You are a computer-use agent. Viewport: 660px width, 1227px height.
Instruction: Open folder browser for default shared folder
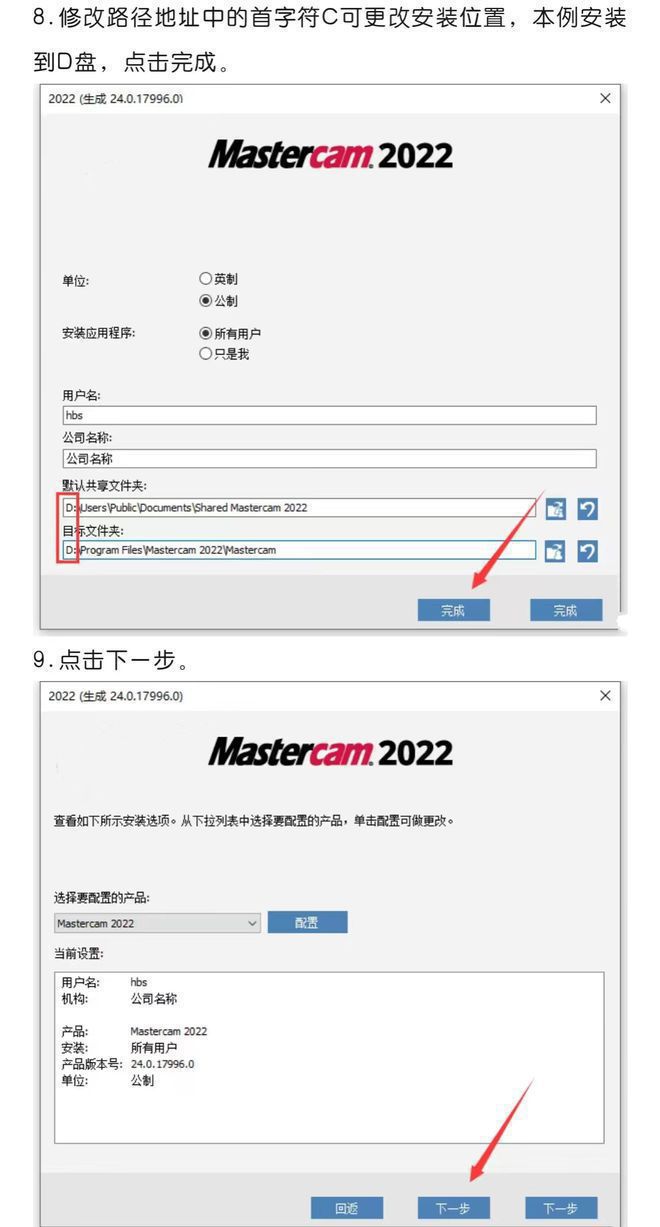click(x=554, y=509)
